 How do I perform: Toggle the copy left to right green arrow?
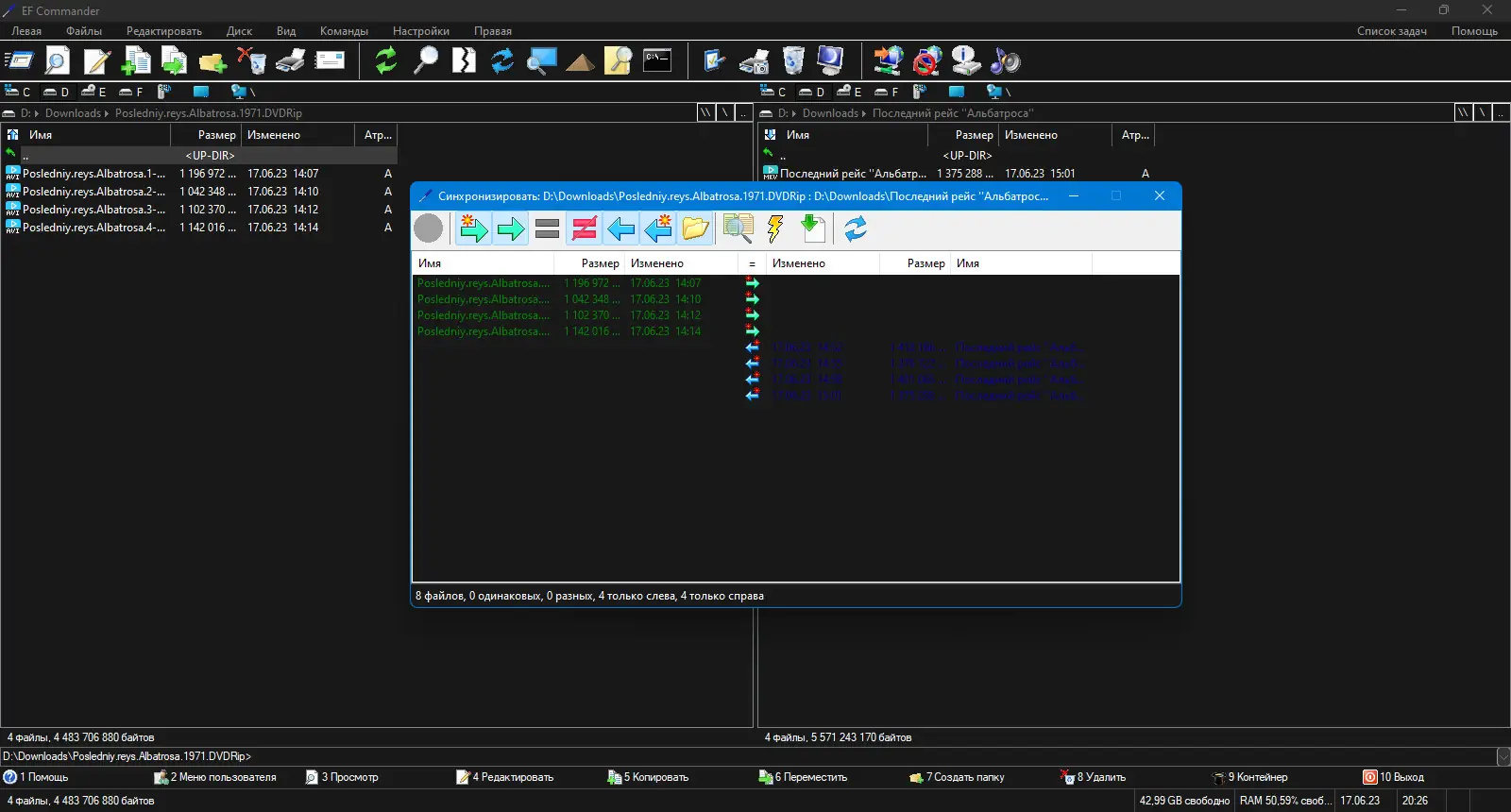(x=511, y=228)
